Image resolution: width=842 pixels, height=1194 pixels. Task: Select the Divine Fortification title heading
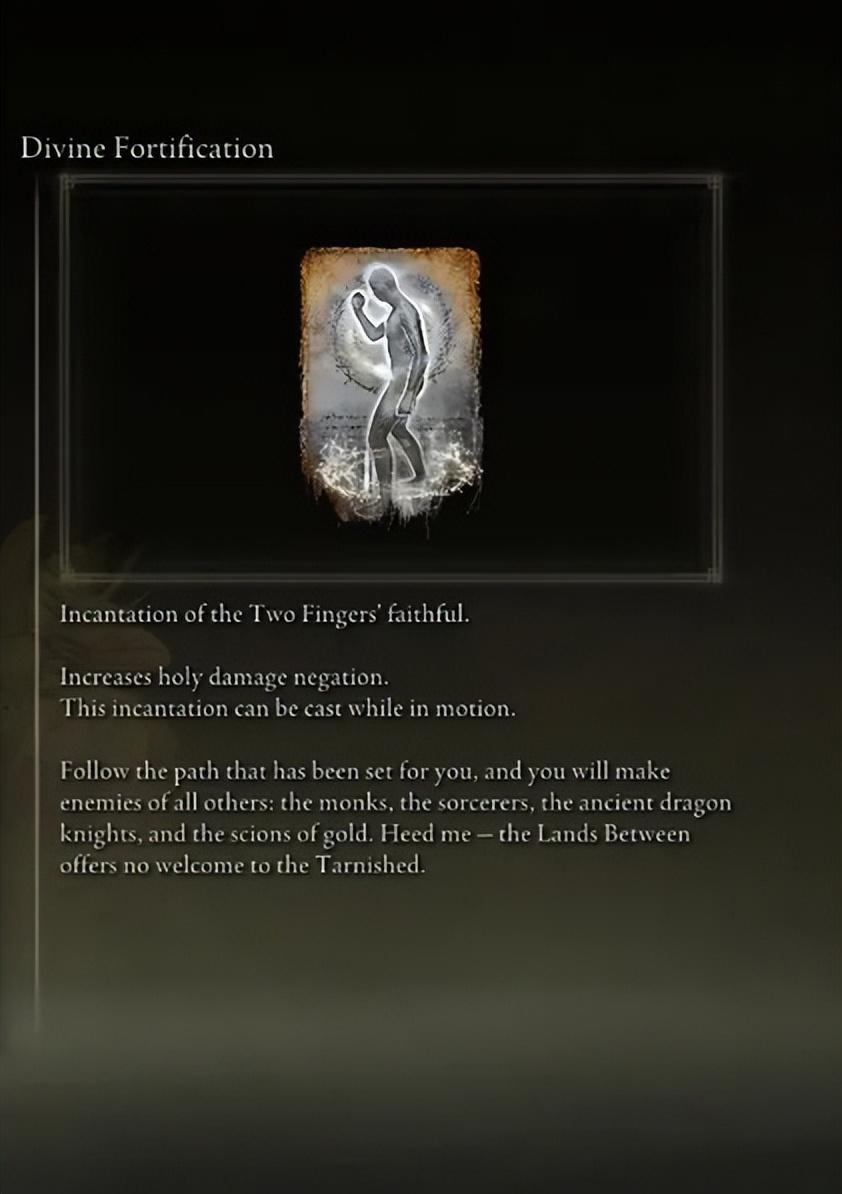pyautogui.click(x=147, y=148)
